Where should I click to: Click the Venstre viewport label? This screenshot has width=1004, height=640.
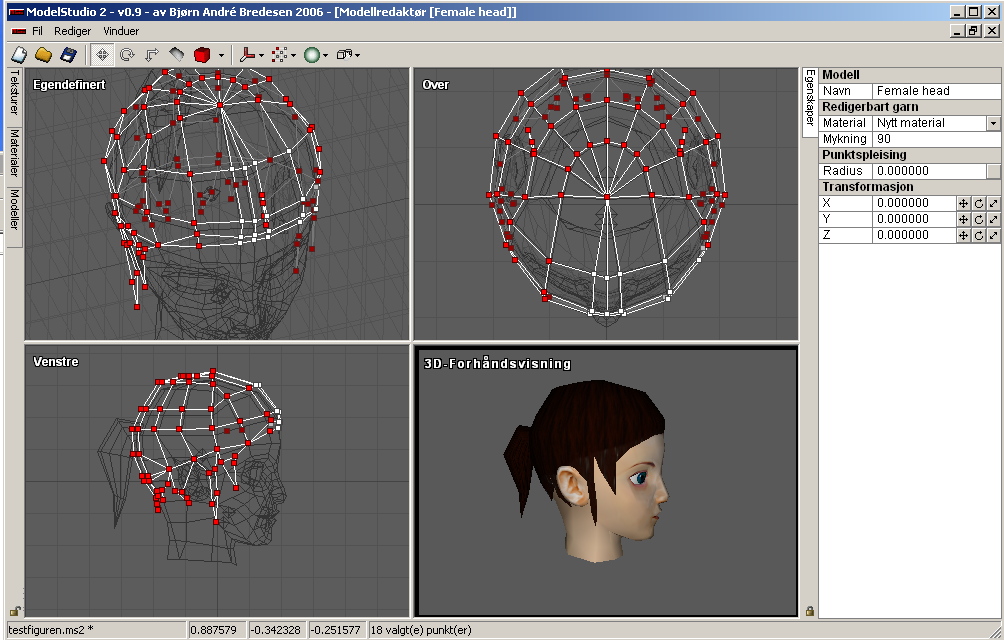pyautogui.click(x=56, y=362)
